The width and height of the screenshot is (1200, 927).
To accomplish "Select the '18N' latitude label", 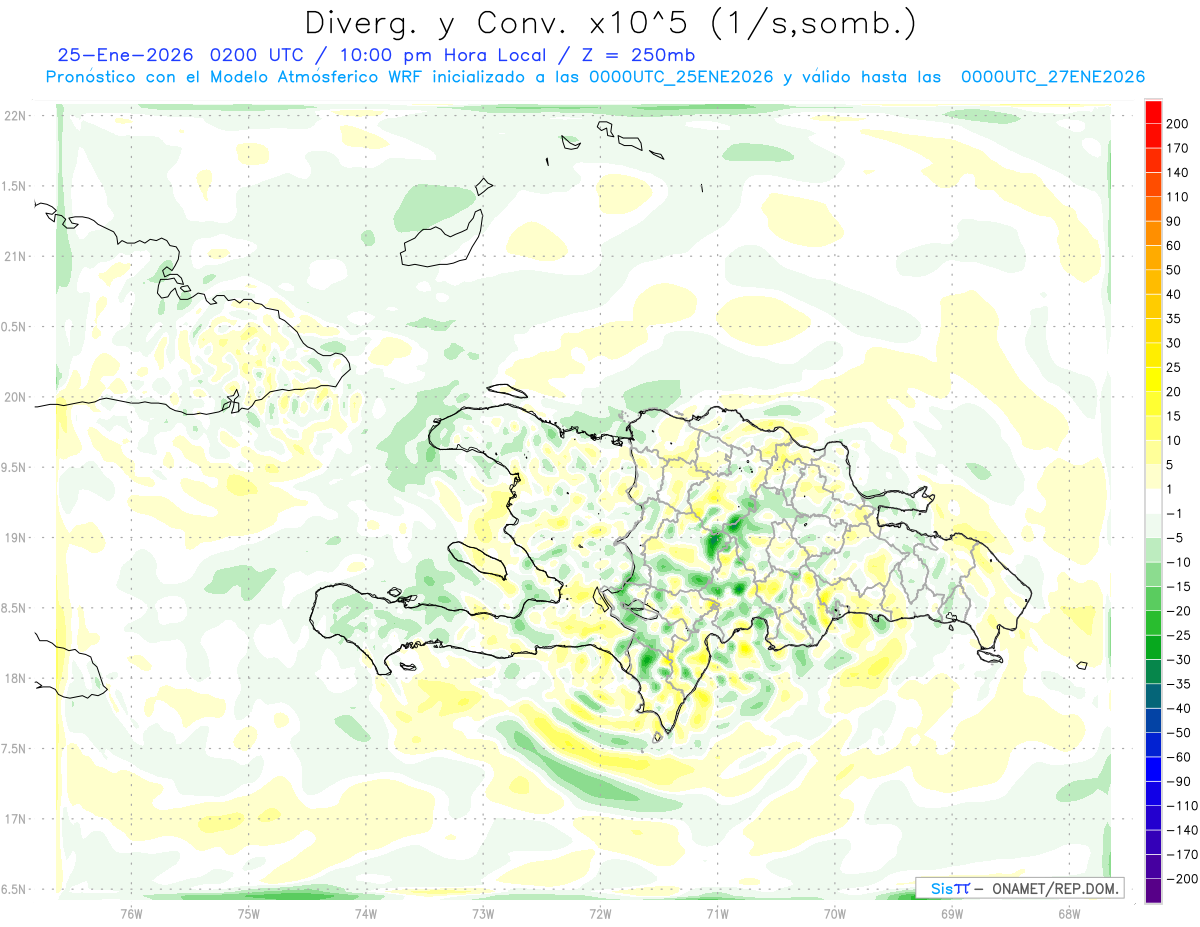I will (x=15, y=679).
